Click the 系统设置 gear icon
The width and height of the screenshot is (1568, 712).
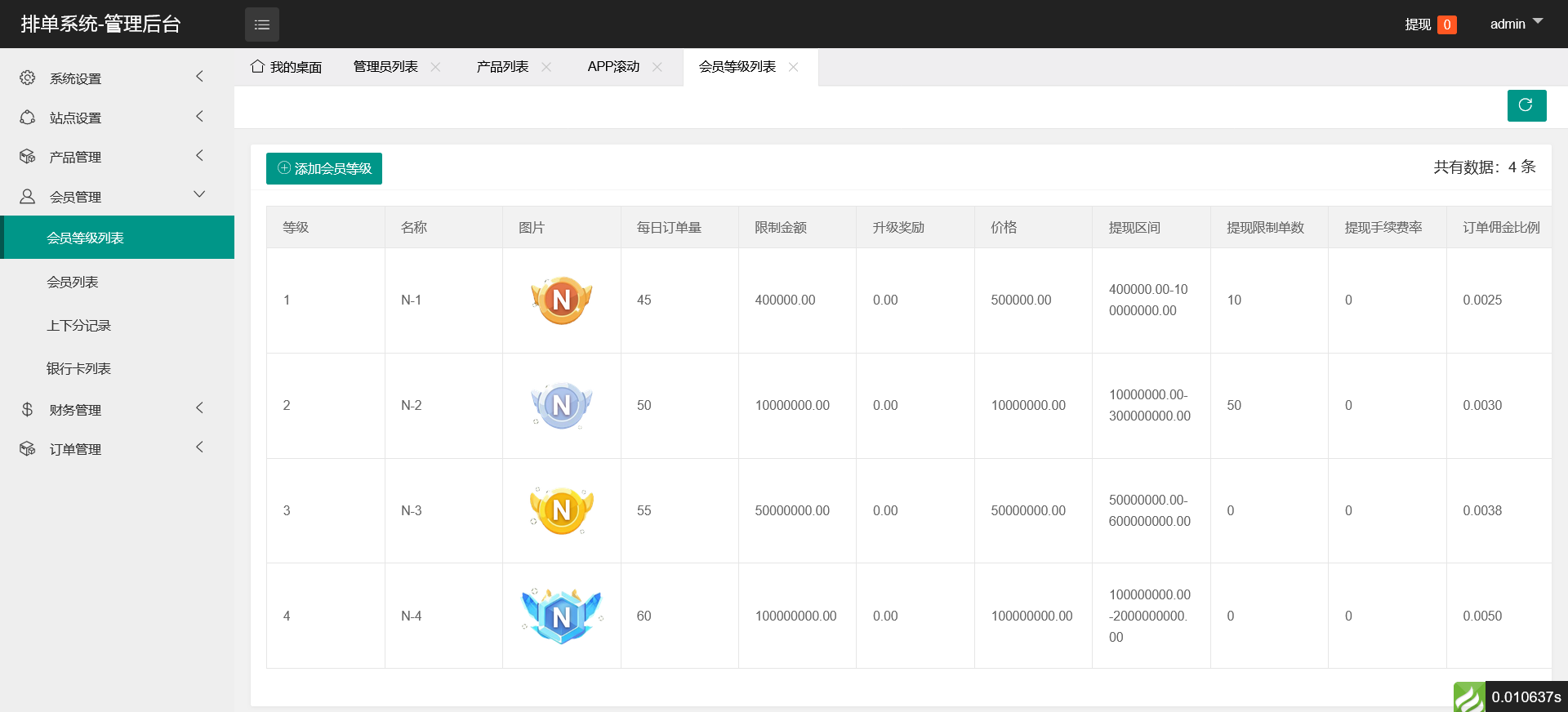(x=28, y=78)
